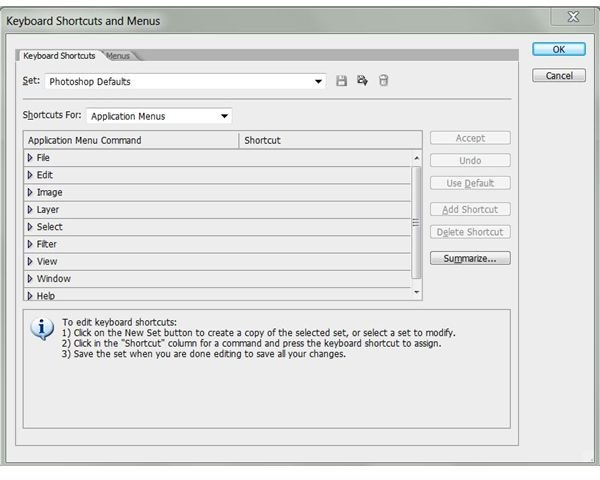Open the Summarize... button

[470, 258]
